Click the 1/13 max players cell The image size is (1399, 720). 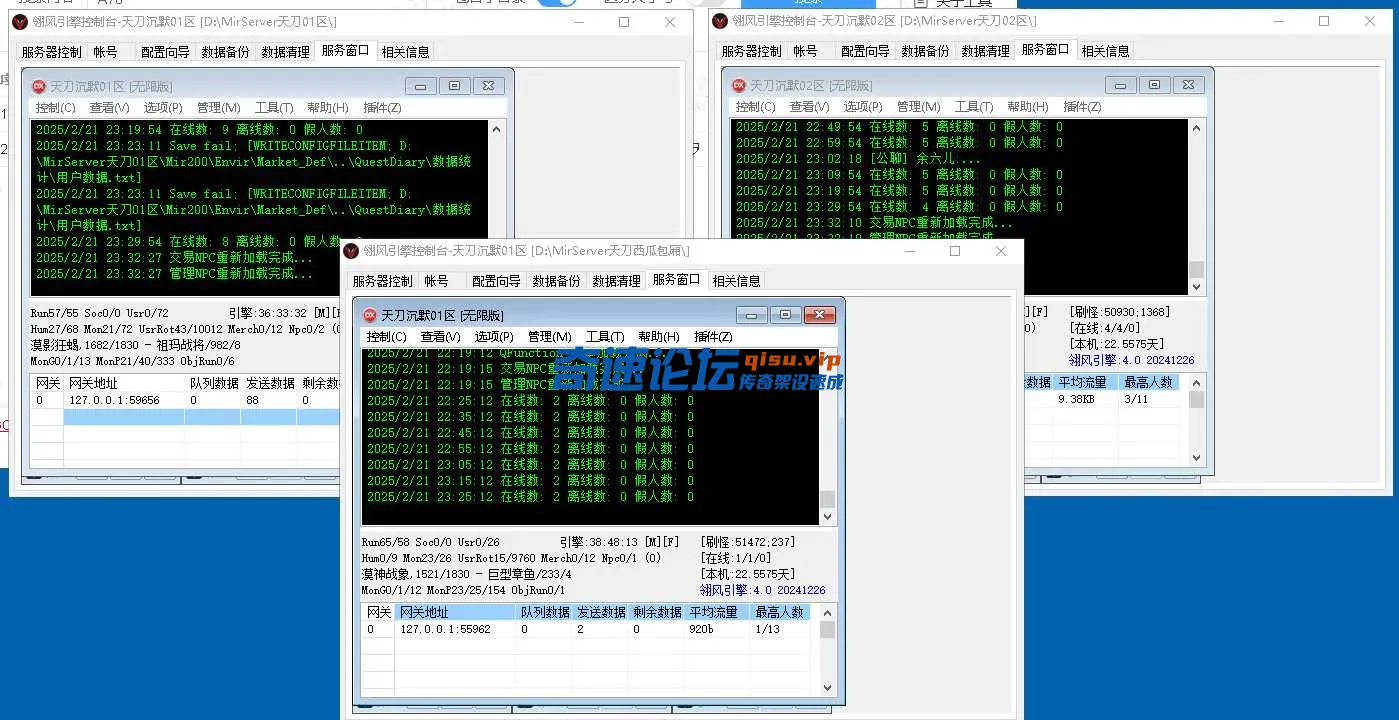tap(767, 629)
